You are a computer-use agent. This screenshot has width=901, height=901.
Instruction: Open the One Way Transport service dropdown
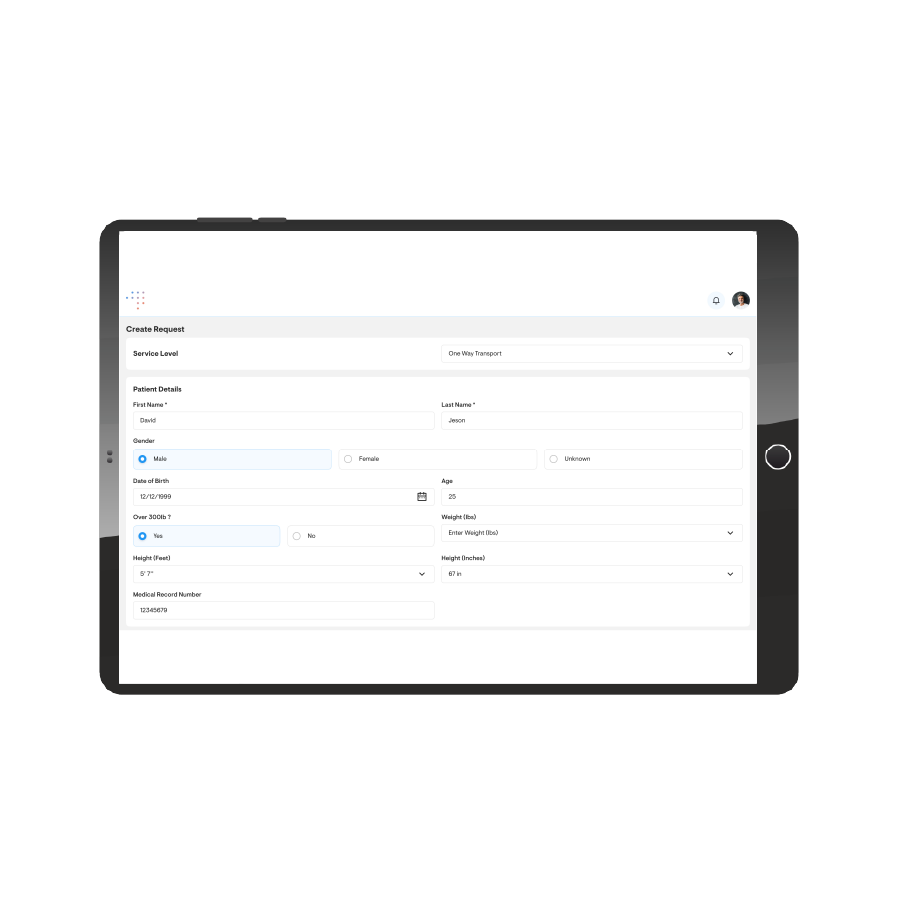(592, 353)
